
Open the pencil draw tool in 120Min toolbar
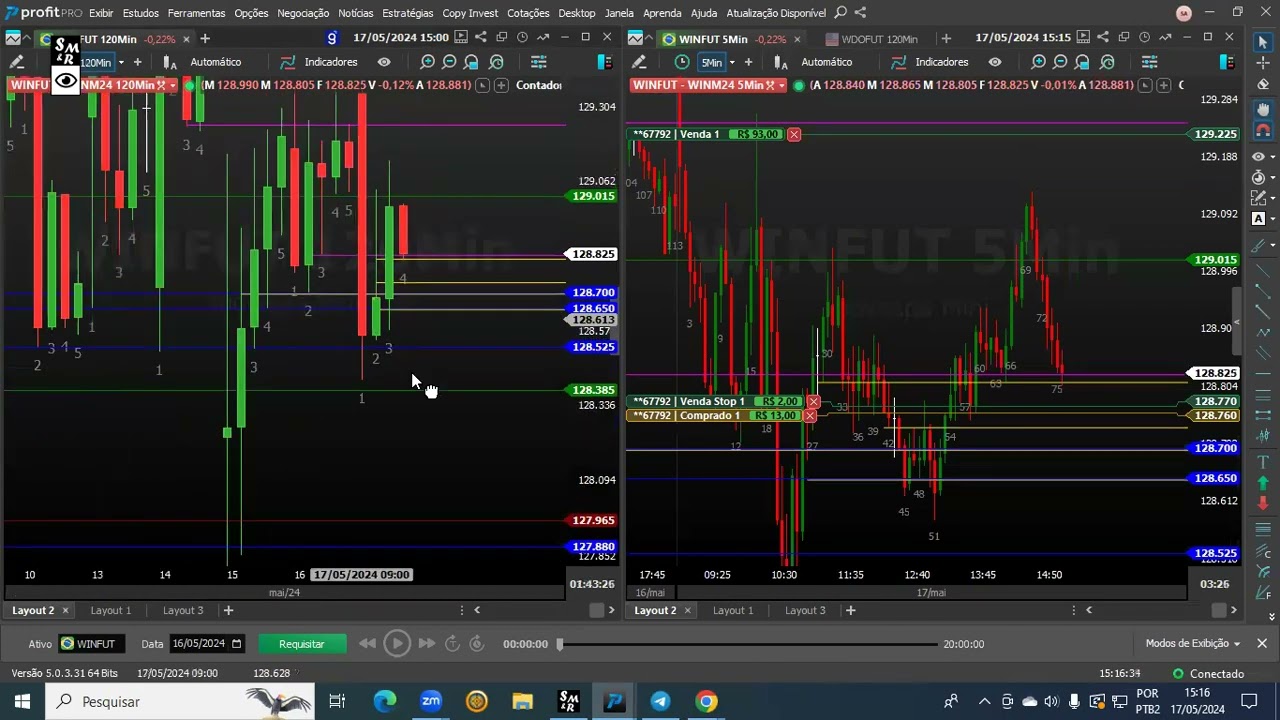[x=17, y=62]
